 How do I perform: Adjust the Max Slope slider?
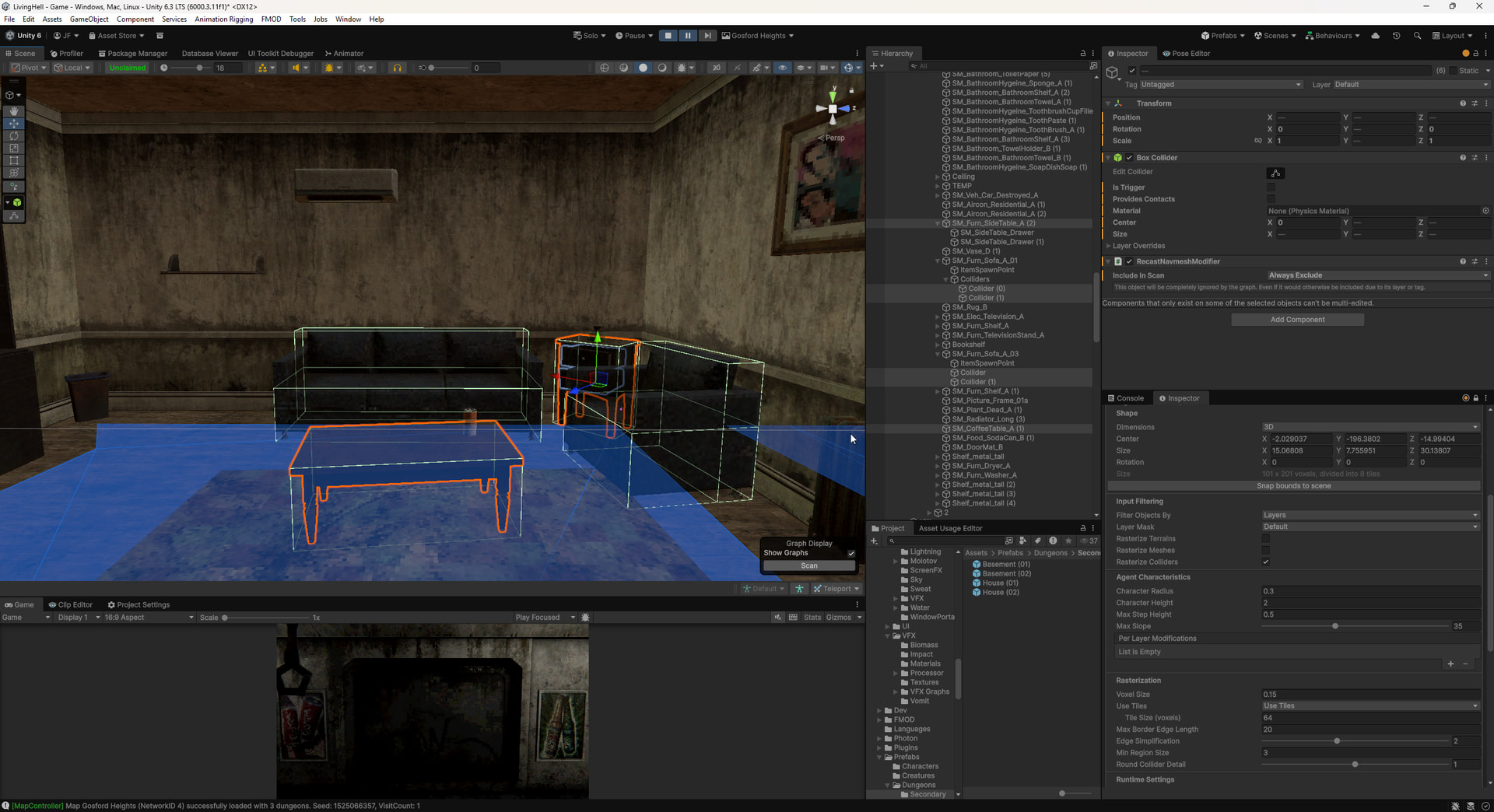[x=1335, y=626]
